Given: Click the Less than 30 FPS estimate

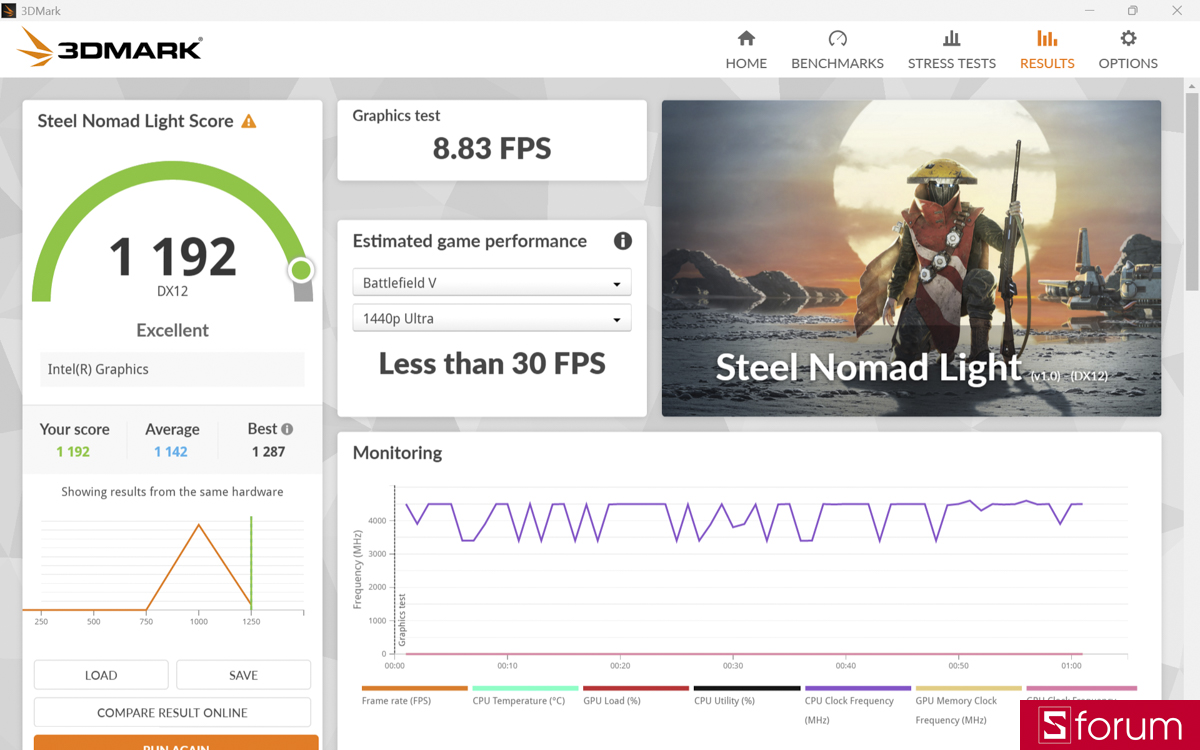Looking at the screenshot, I should 492,363.
